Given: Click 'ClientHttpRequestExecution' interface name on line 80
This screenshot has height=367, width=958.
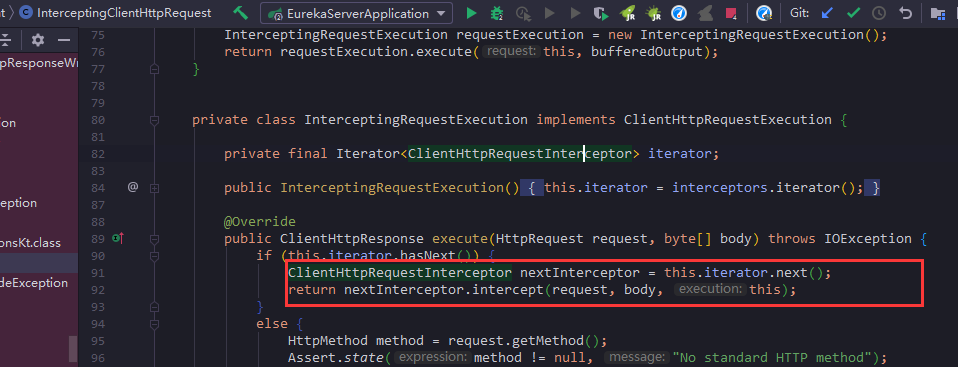Looking at the screenshot, I should point(728,120).
